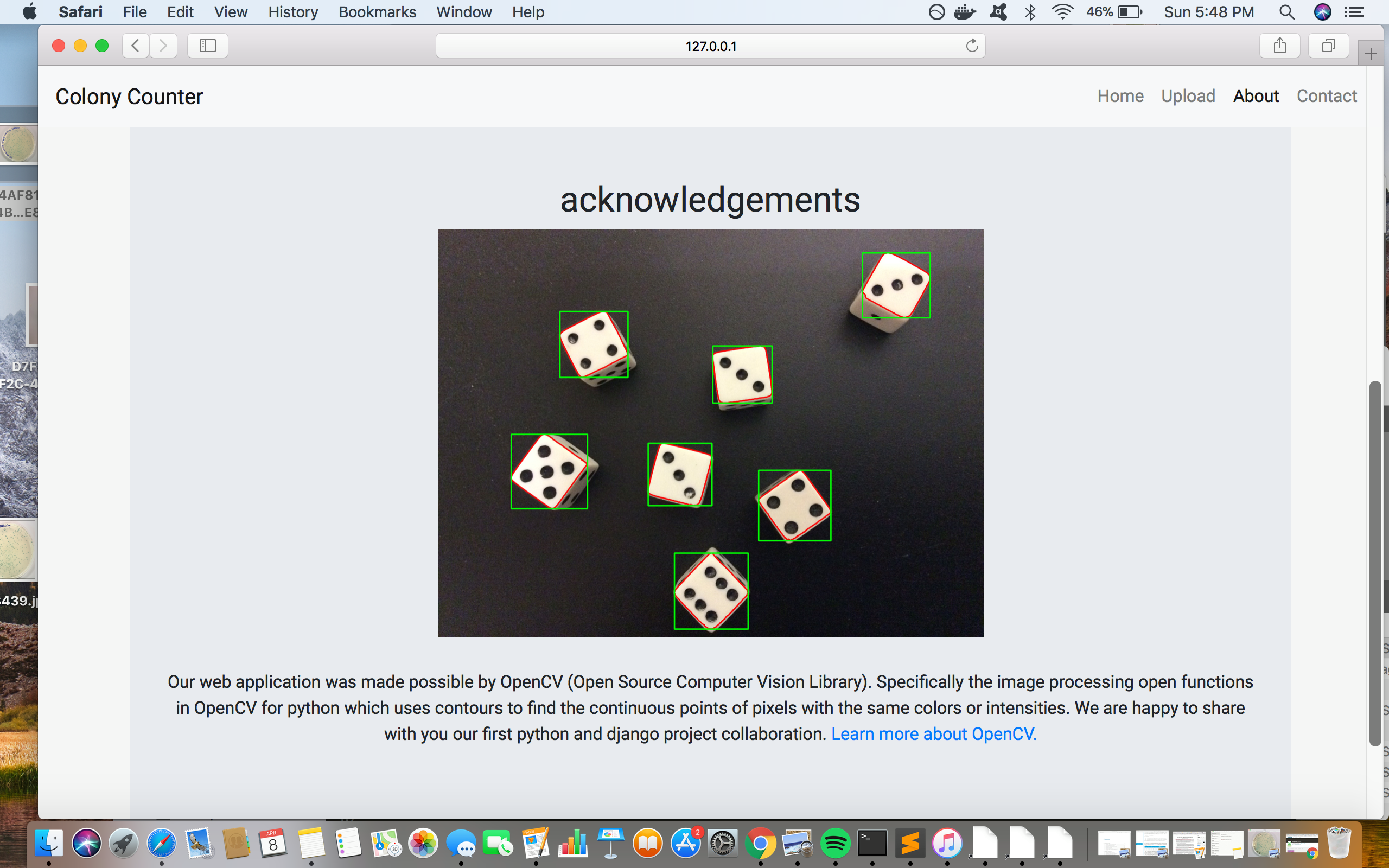Launch Spotify from the Dock
1389x868 pixels.
[834, 843]
